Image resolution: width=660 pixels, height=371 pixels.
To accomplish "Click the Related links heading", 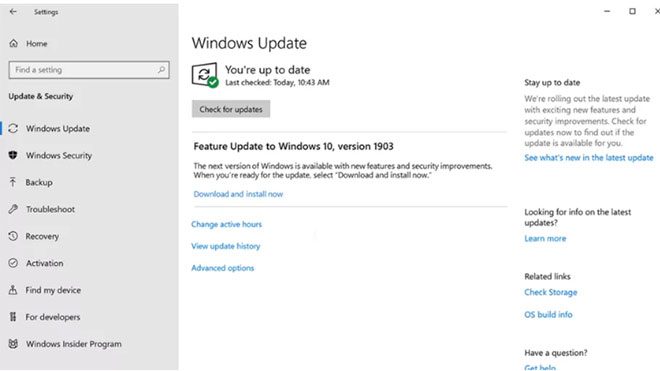I will 547,276.
